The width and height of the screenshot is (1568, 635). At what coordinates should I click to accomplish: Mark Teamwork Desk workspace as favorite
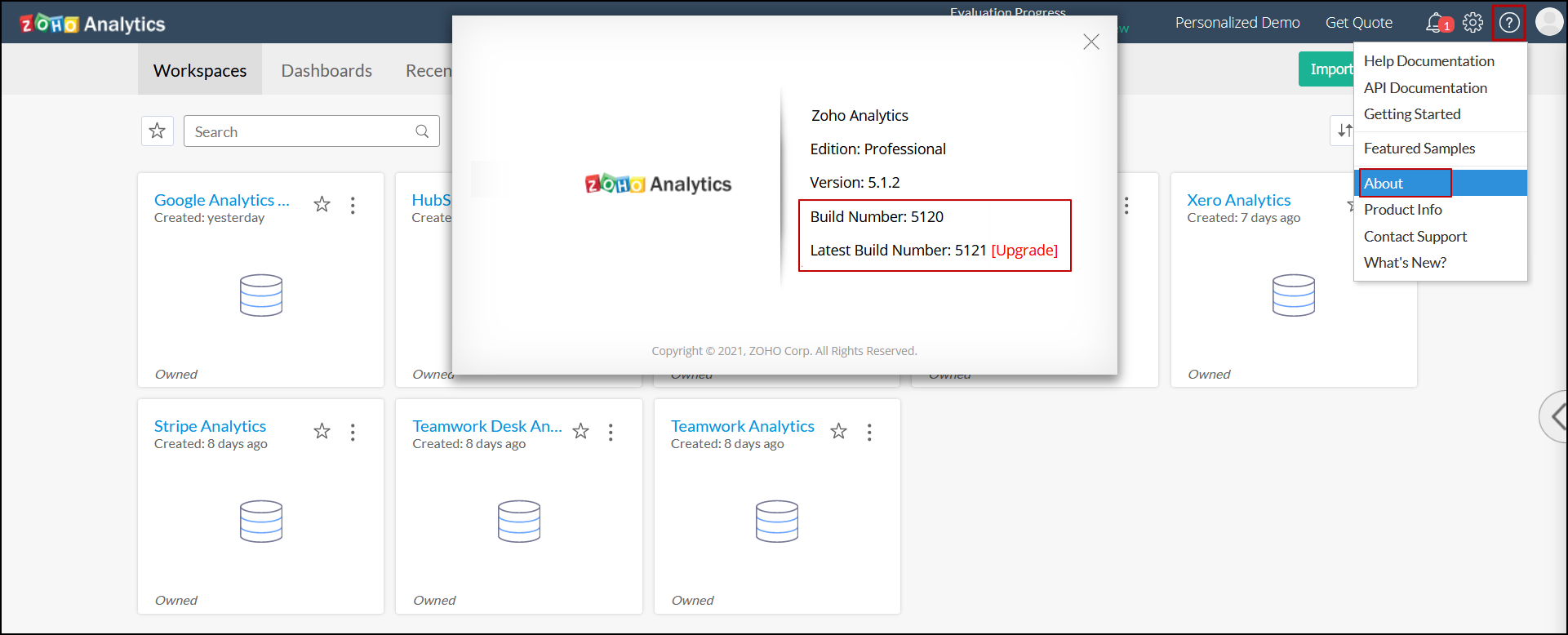coord(580,431)
